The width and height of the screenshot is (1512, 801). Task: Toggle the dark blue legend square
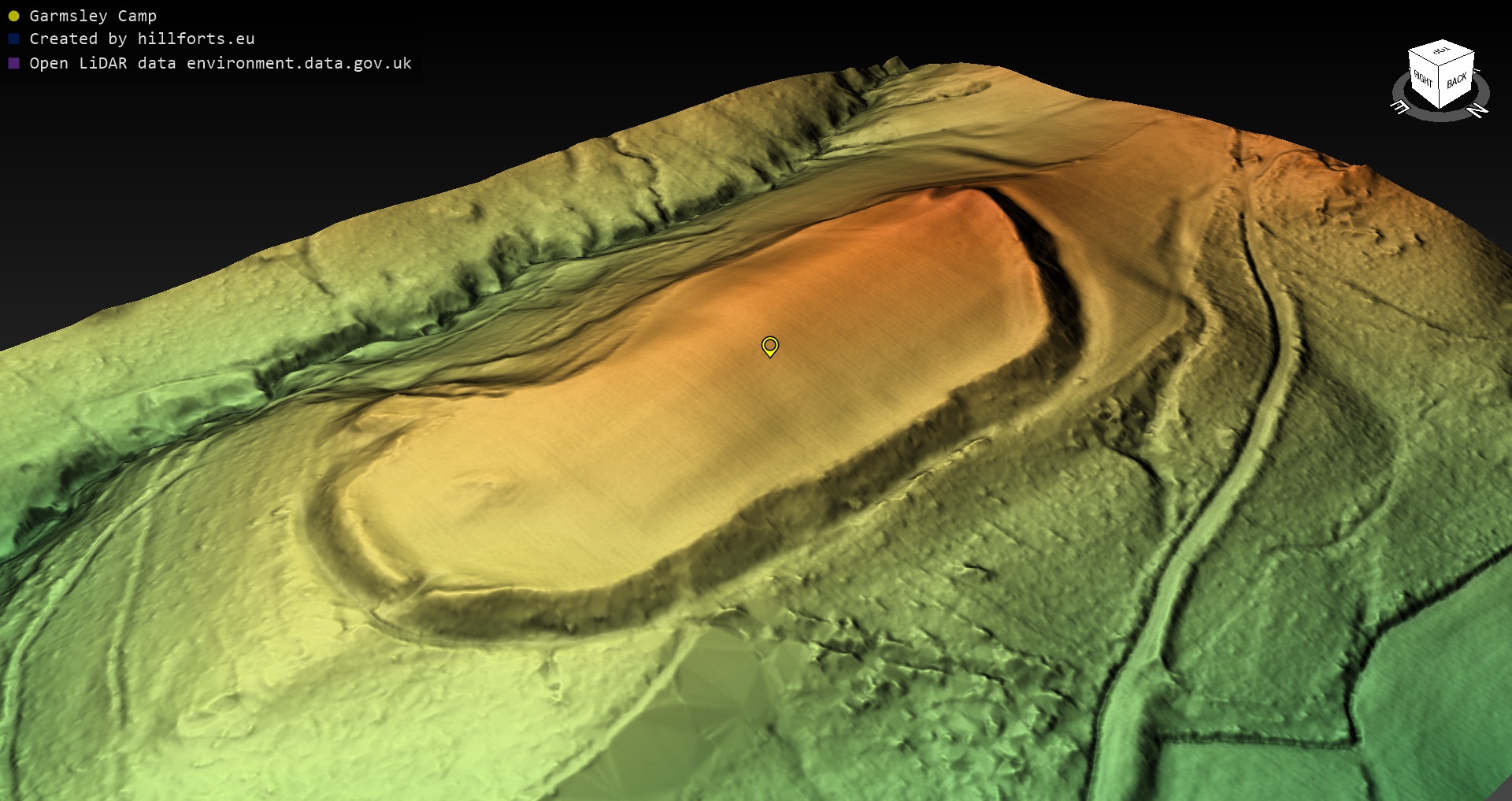13,39
